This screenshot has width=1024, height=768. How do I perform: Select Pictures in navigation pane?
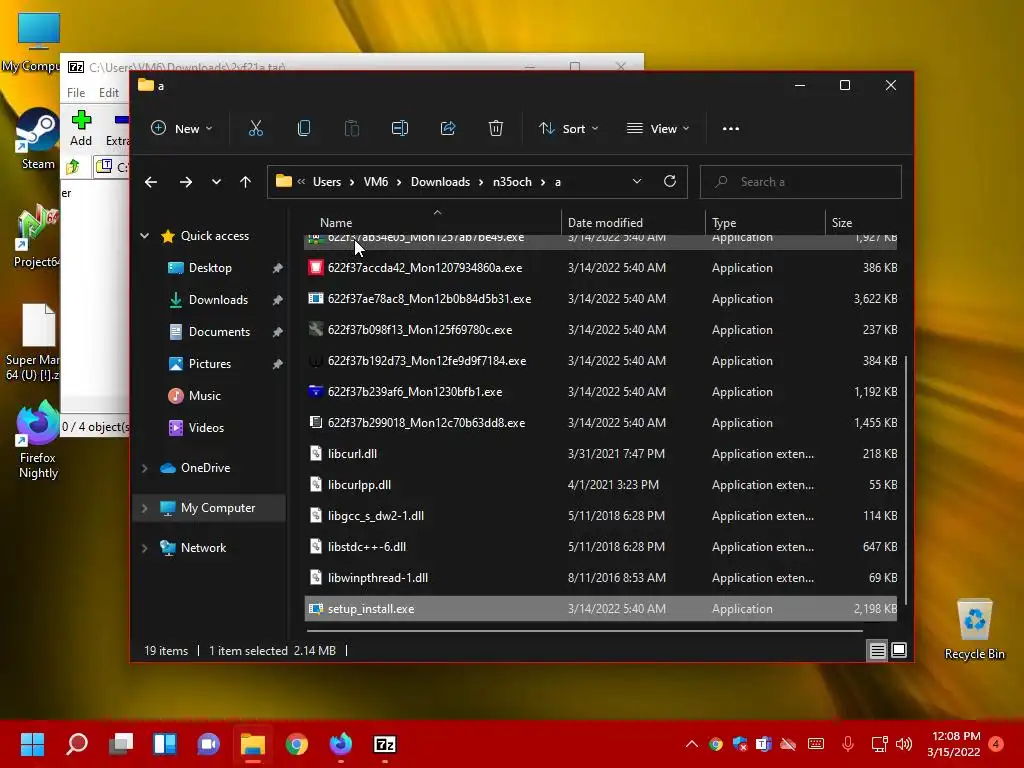click(x=209, y=364)
